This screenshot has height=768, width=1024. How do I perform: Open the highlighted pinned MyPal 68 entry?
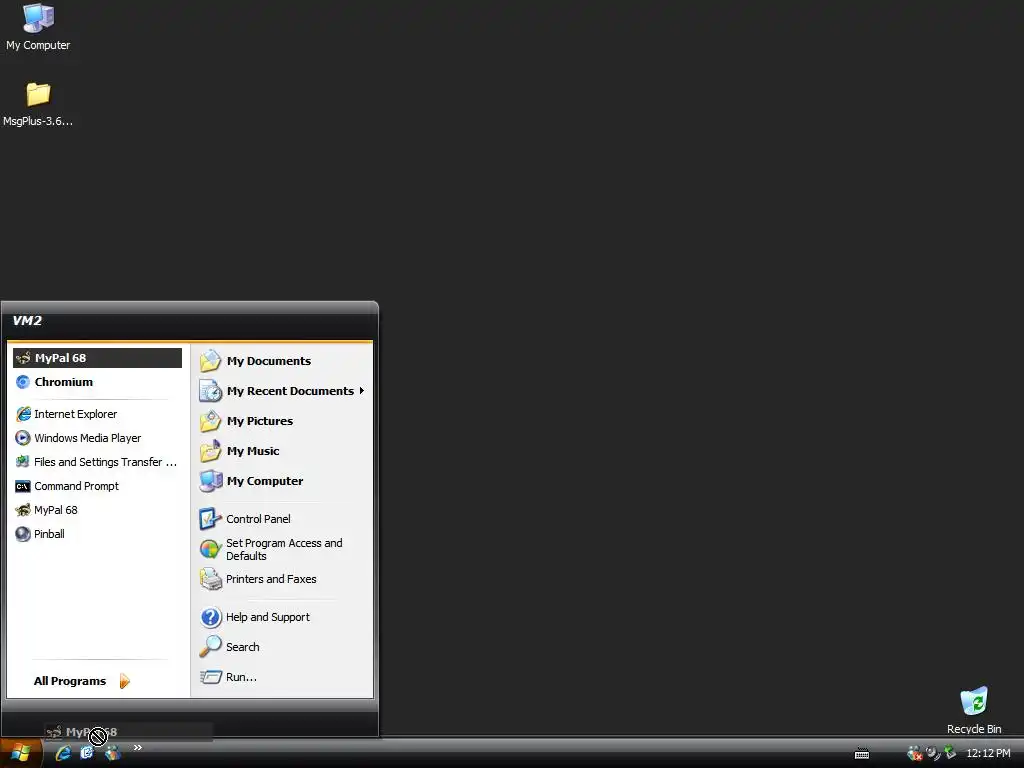(97, 358)
